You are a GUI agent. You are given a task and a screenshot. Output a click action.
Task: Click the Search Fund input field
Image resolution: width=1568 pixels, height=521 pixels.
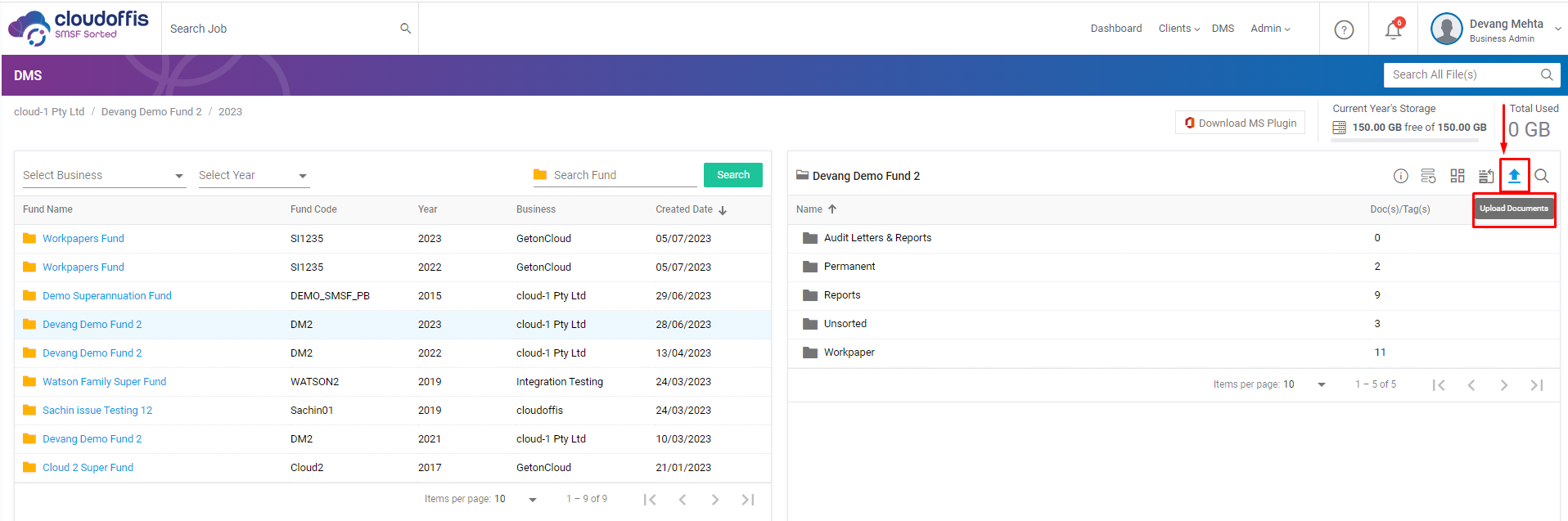point(624,175)
